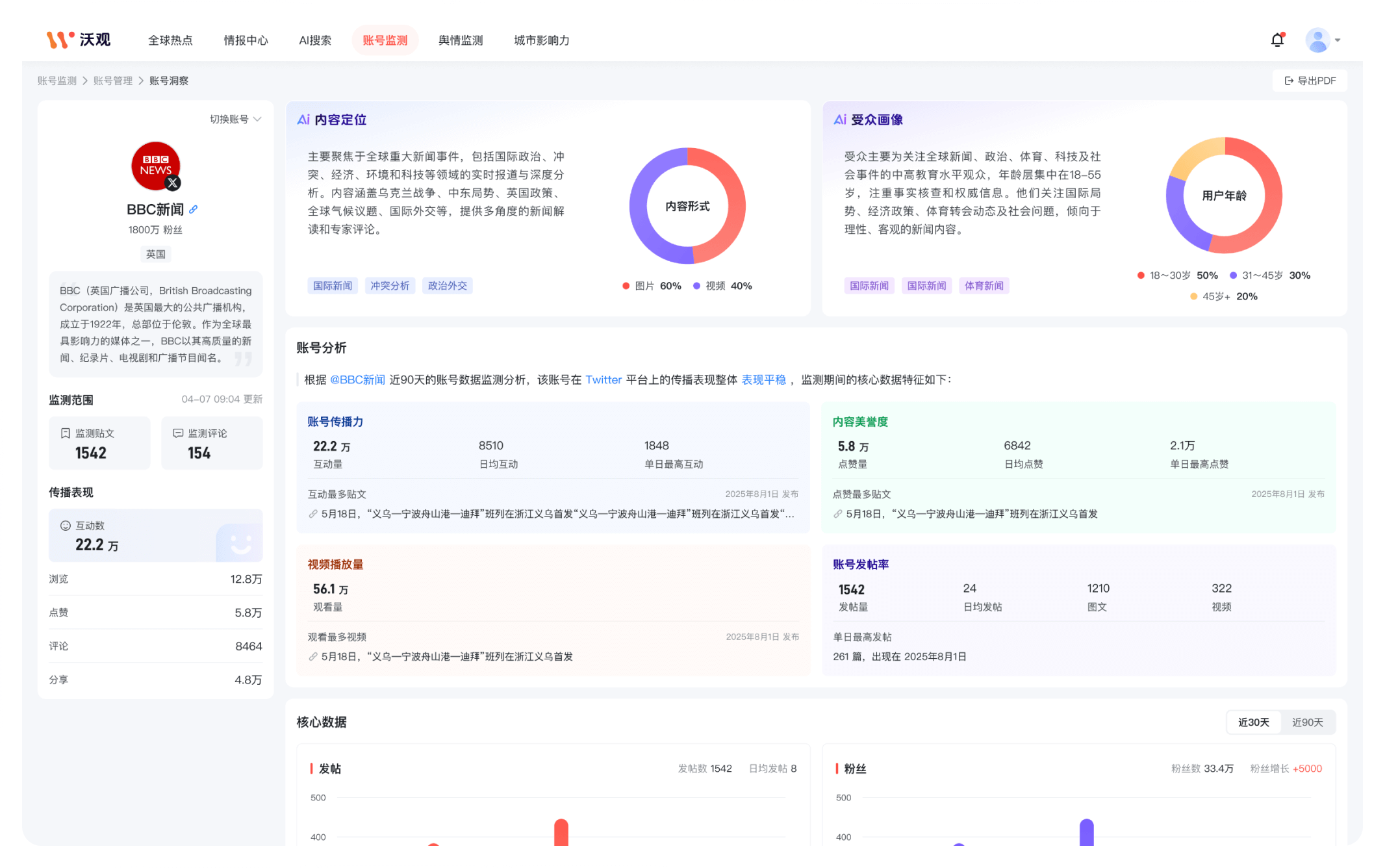1385x868 pixels.
Task: Click the link icon under 观看最多视频
Action: (313, 657)
